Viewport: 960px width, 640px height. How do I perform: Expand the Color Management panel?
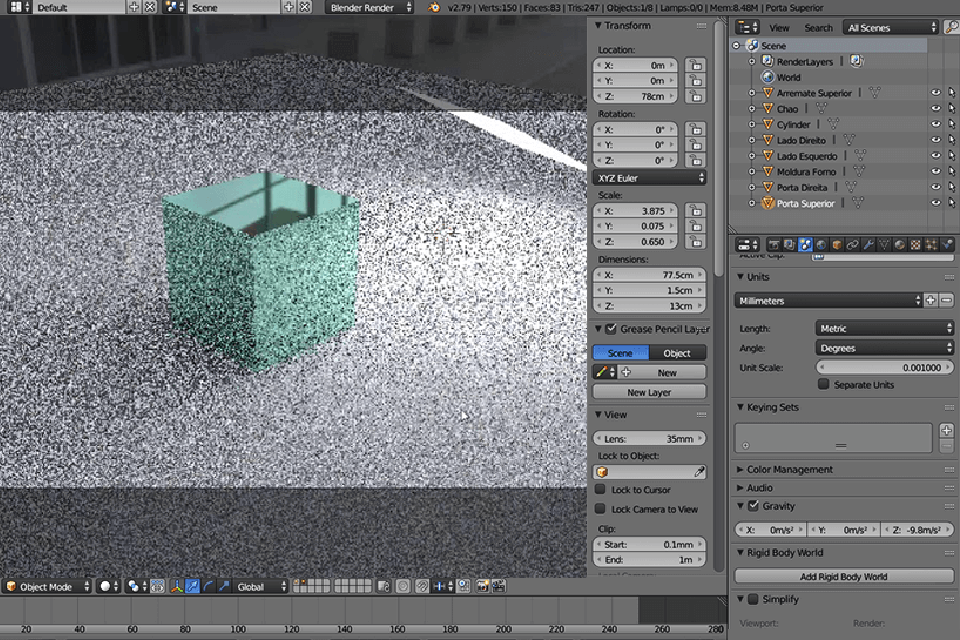(789, 469)
